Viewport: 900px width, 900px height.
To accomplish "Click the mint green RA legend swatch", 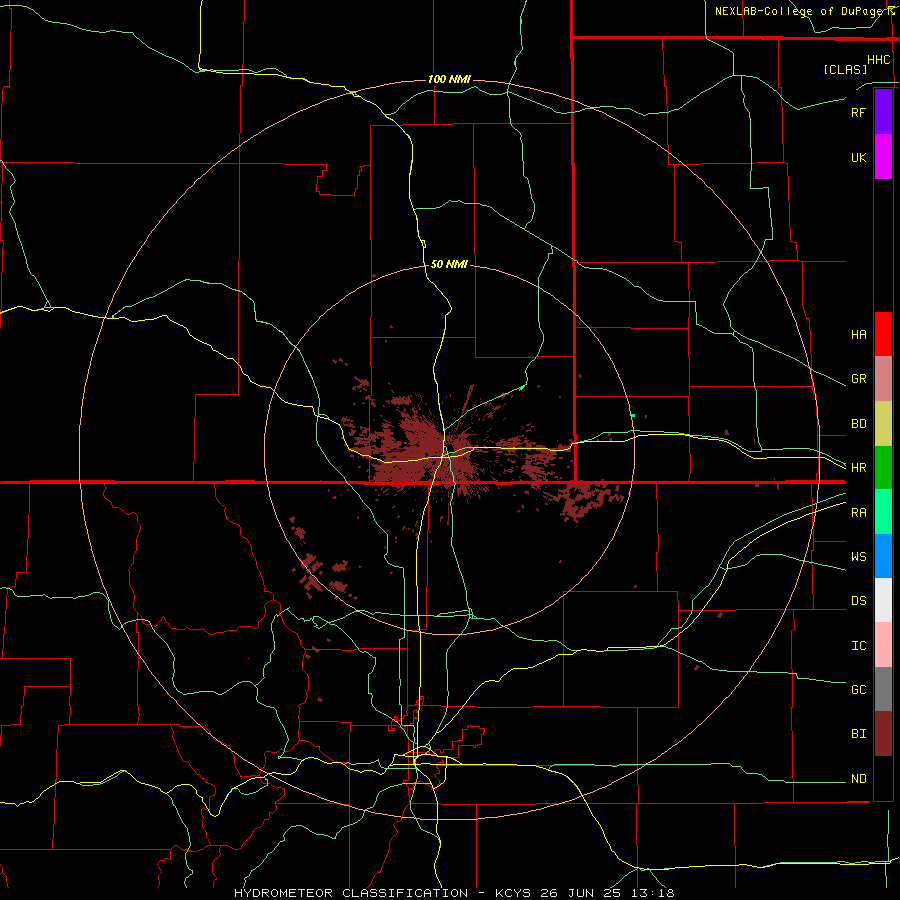I will 883,512.
